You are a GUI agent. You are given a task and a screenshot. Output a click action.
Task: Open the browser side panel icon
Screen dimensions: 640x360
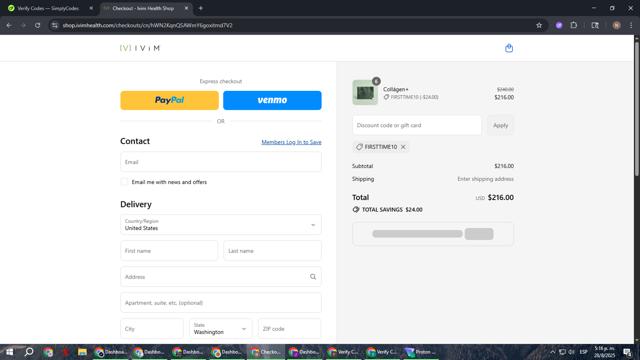(595, 25)
